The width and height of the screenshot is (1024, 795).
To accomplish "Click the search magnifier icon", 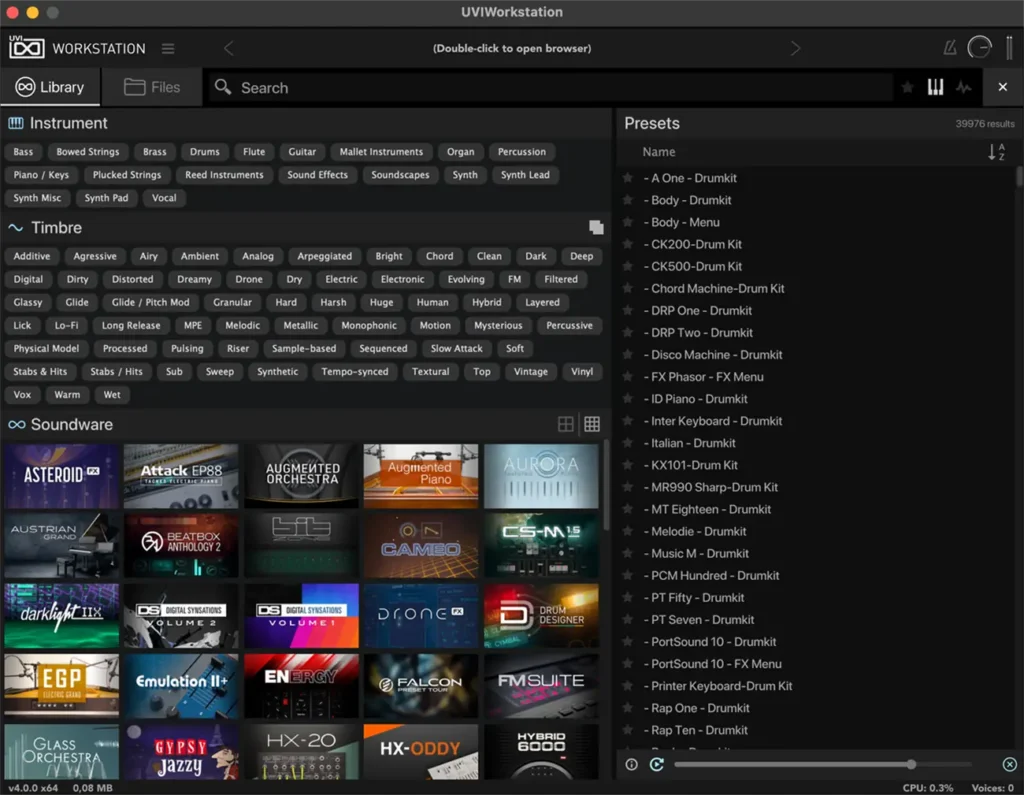I will (223, 87).
